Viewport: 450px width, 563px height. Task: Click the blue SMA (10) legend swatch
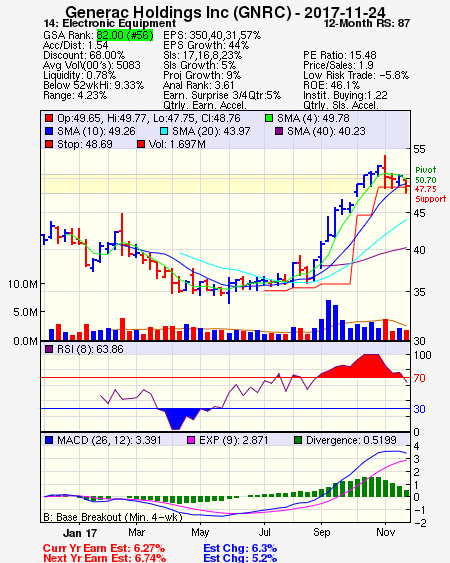click(x=49, y=131)
